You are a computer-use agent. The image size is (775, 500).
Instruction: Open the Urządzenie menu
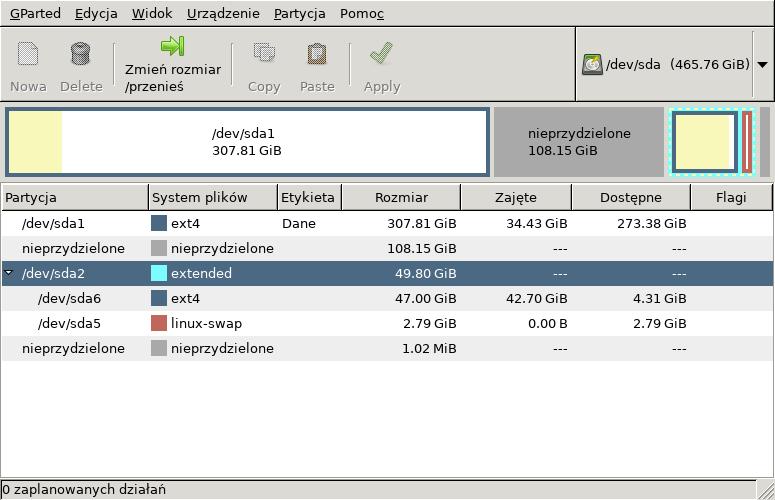[x=223, y=13]
